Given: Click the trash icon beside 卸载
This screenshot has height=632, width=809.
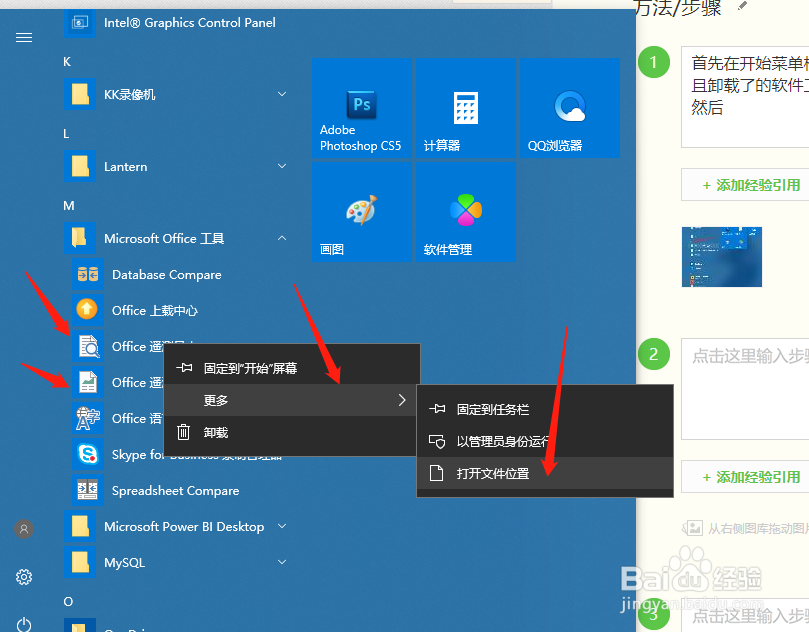Looking at the screenshot, I should point(184,432).
